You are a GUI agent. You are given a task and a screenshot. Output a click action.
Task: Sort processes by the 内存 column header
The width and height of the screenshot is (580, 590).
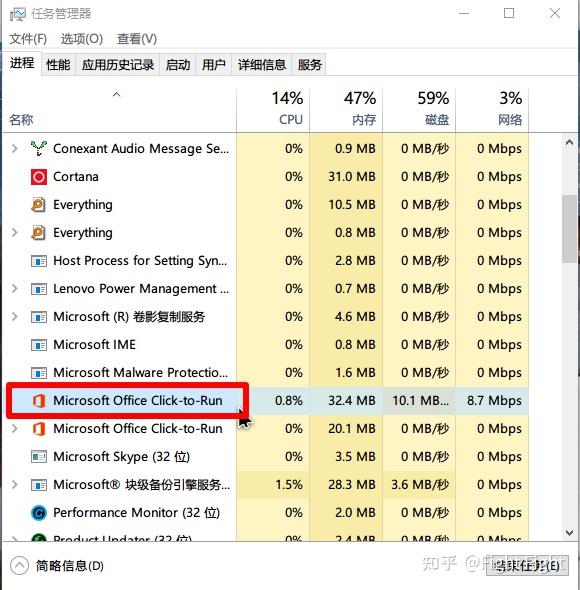[x=346, y=110]
